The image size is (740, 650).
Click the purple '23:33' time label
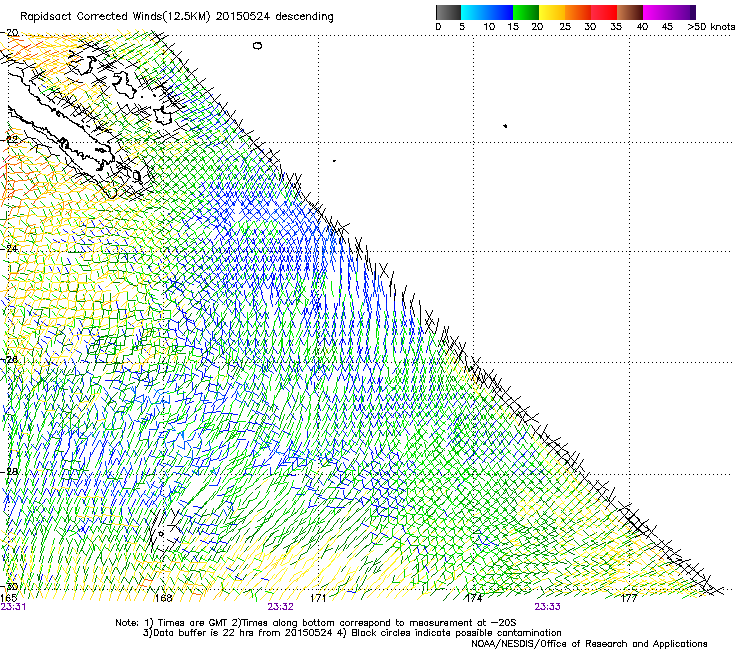click(x=547, y=607)
